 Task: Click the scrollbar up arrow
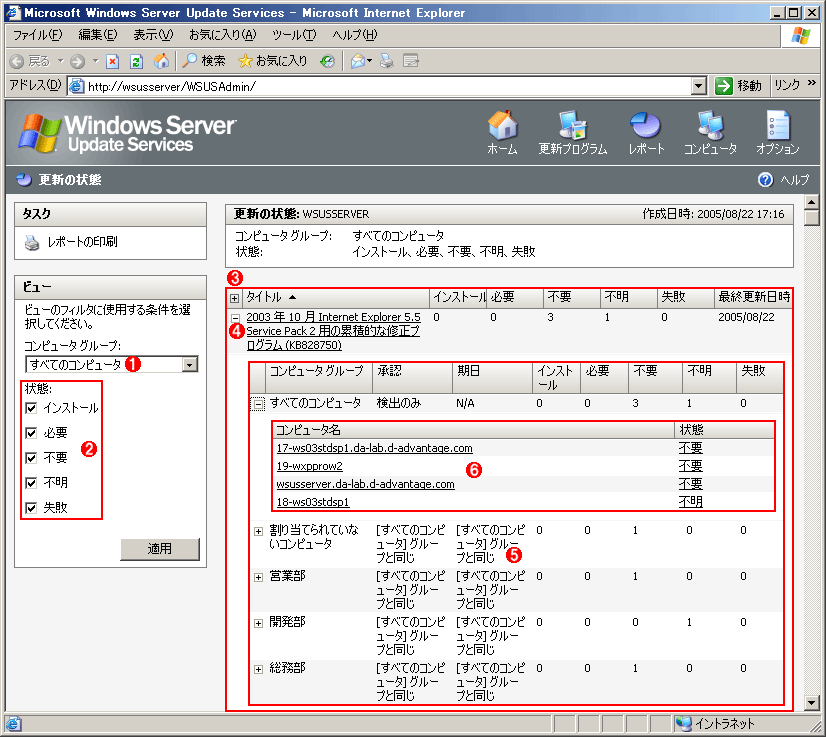pos(812,202)
